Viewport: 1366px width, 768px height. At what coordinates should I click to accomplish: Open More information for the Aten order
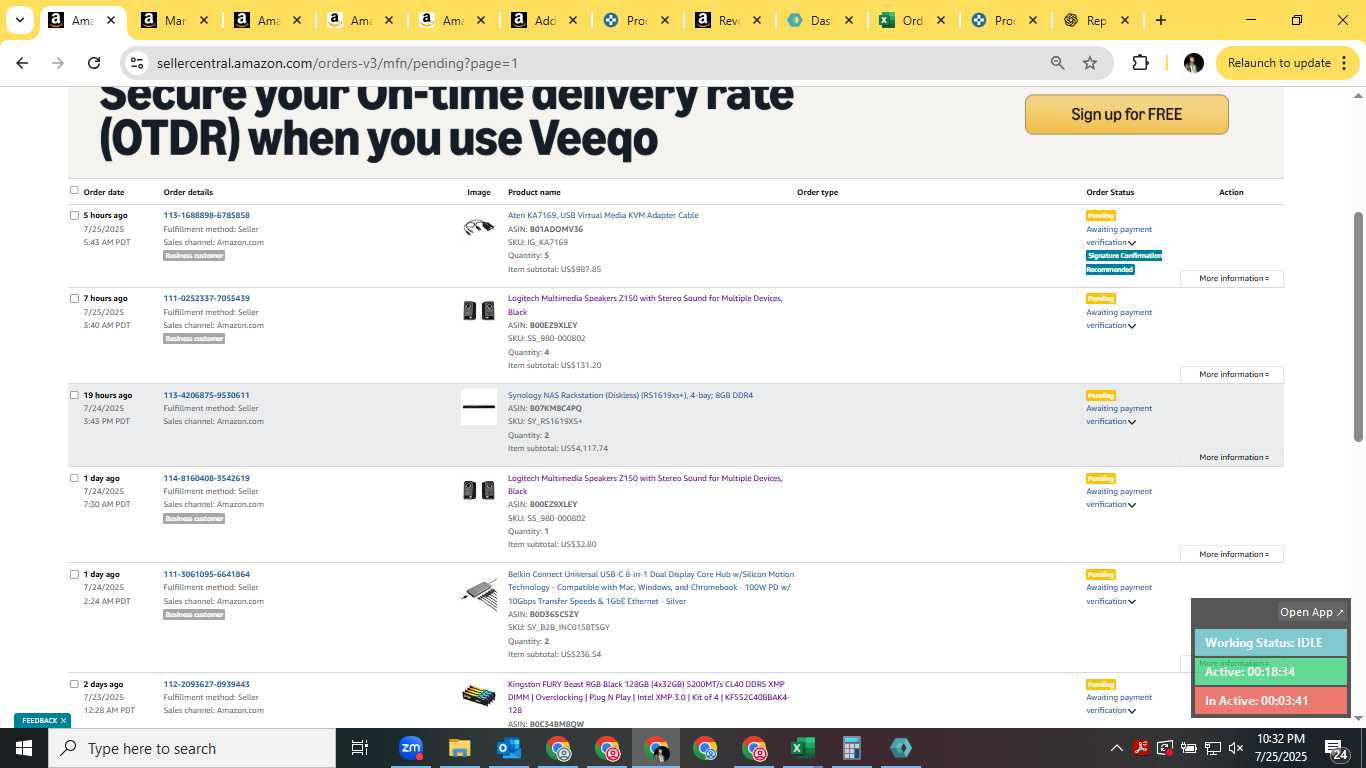(1232, 278)
